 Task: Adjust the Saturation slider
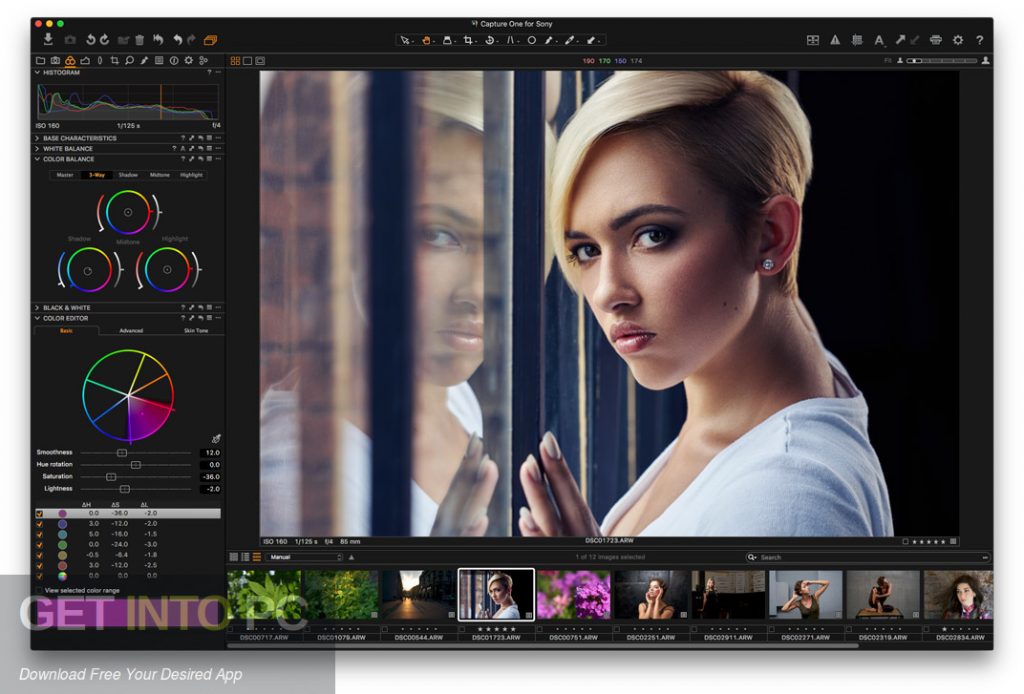pyautogui.click(x=111, y=477)
